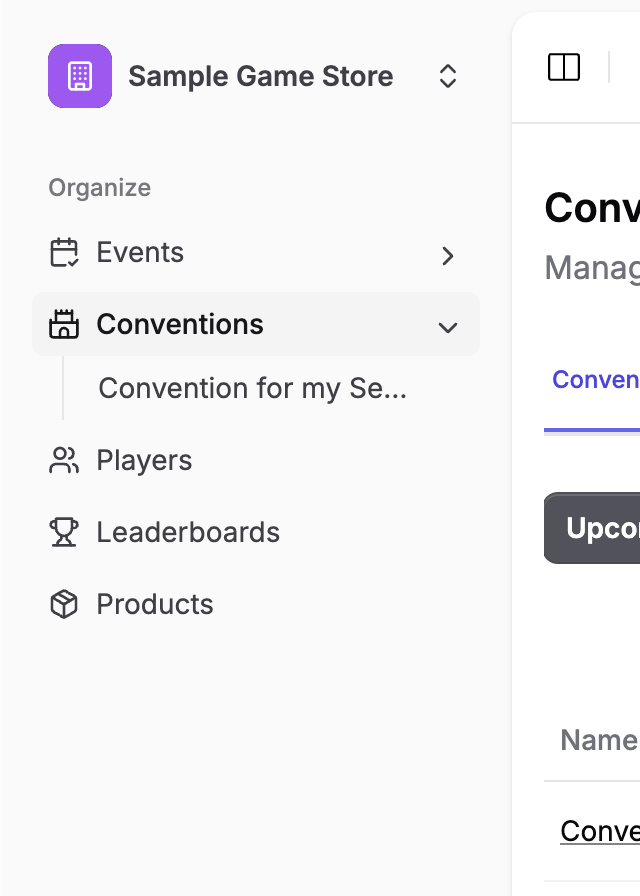This screenshot has width=640, height=896.
Task: Open the Leaderboards page
Action: [x=188, y=532]
